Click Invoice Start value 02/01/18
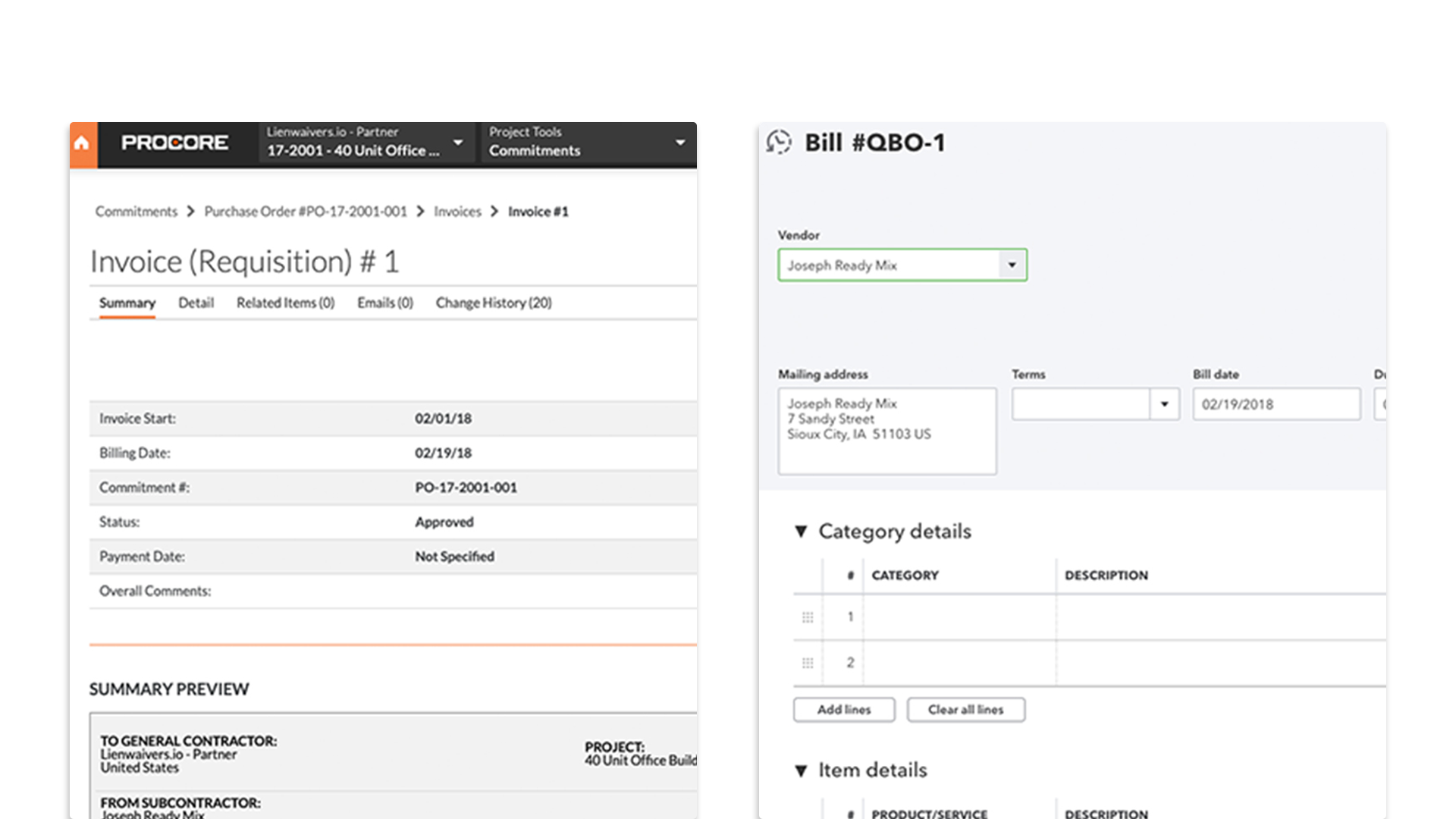The image size is (1456, 819). click(443, 419)
